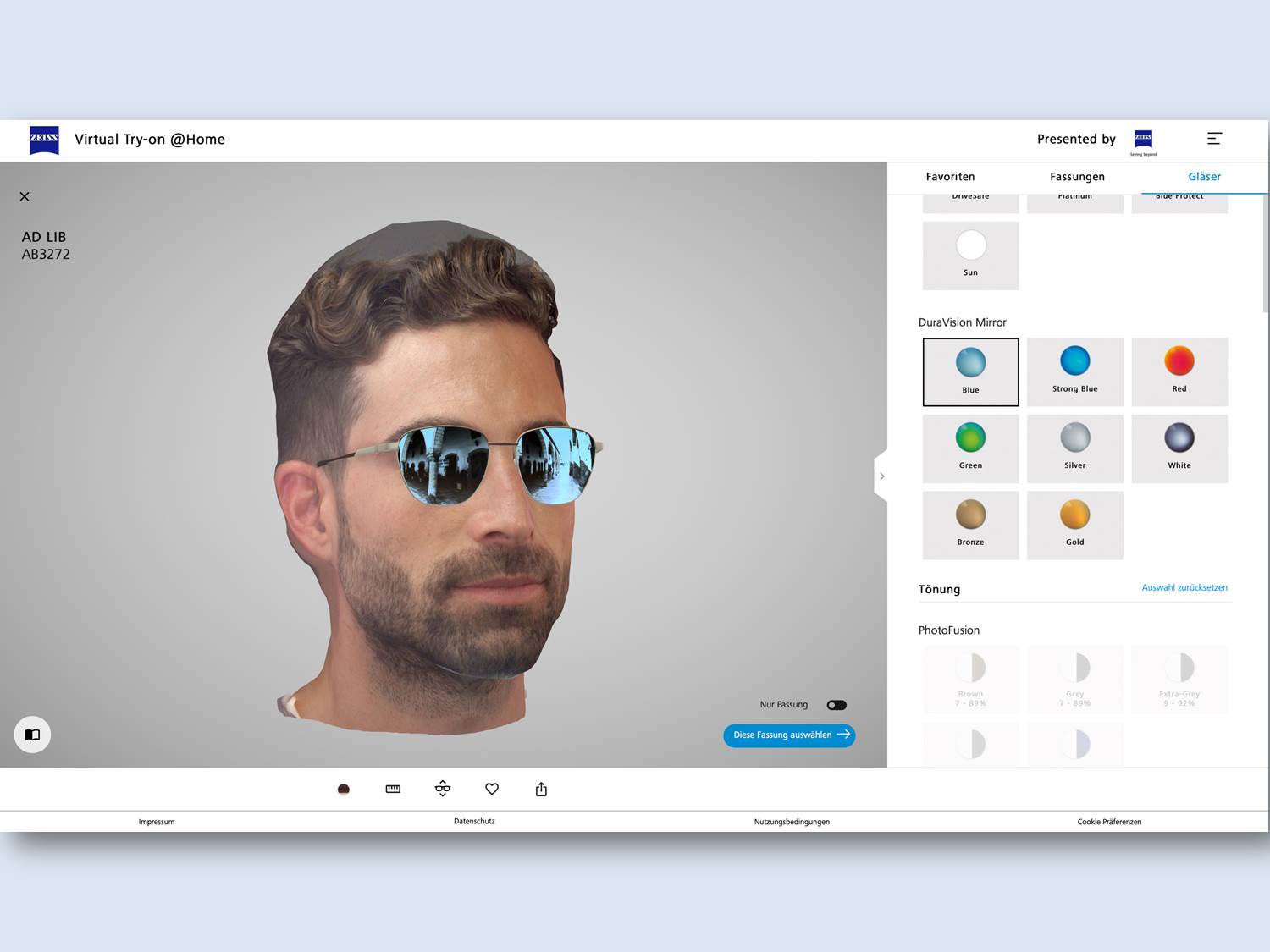Enable the Nur Fassung toggle
The image size is (1270, 952).
click(837, 704)
